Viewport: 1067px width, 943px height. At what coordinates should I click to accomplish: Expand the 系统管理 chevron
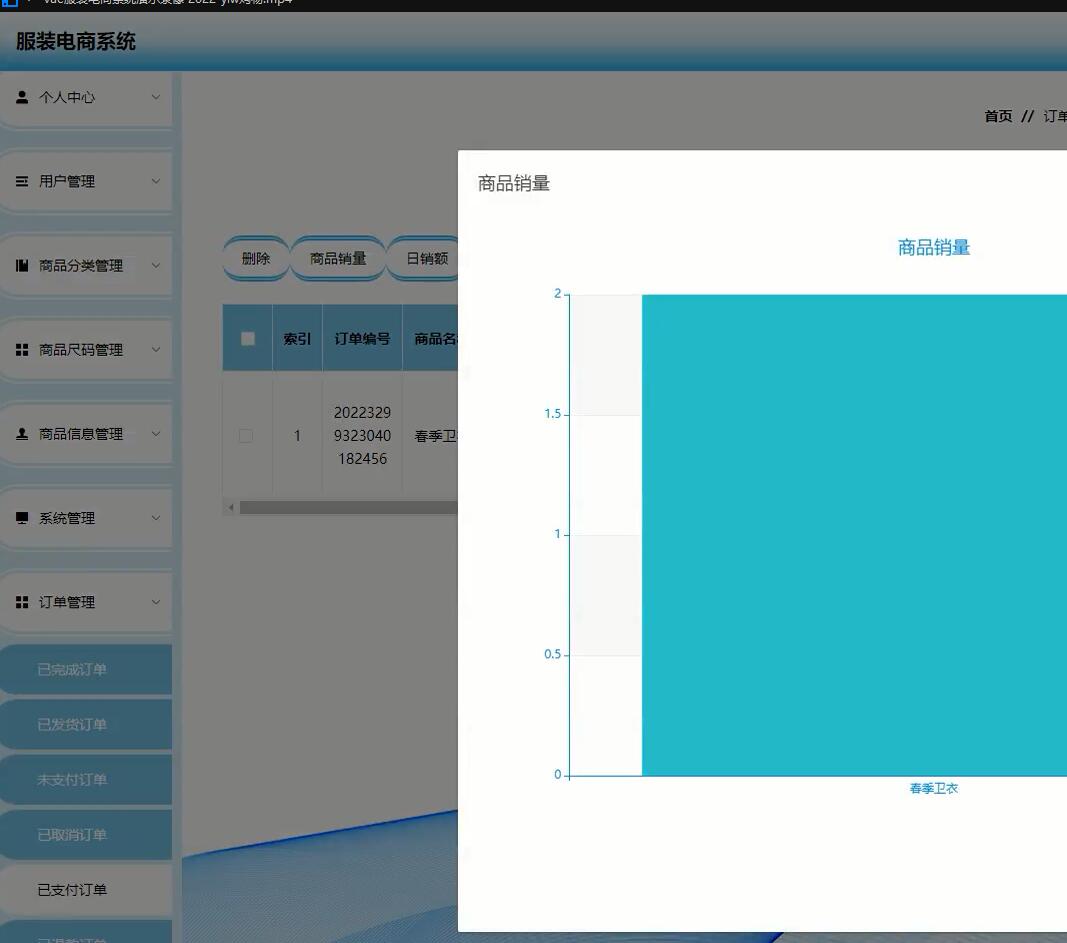click(x=156, y=518)
